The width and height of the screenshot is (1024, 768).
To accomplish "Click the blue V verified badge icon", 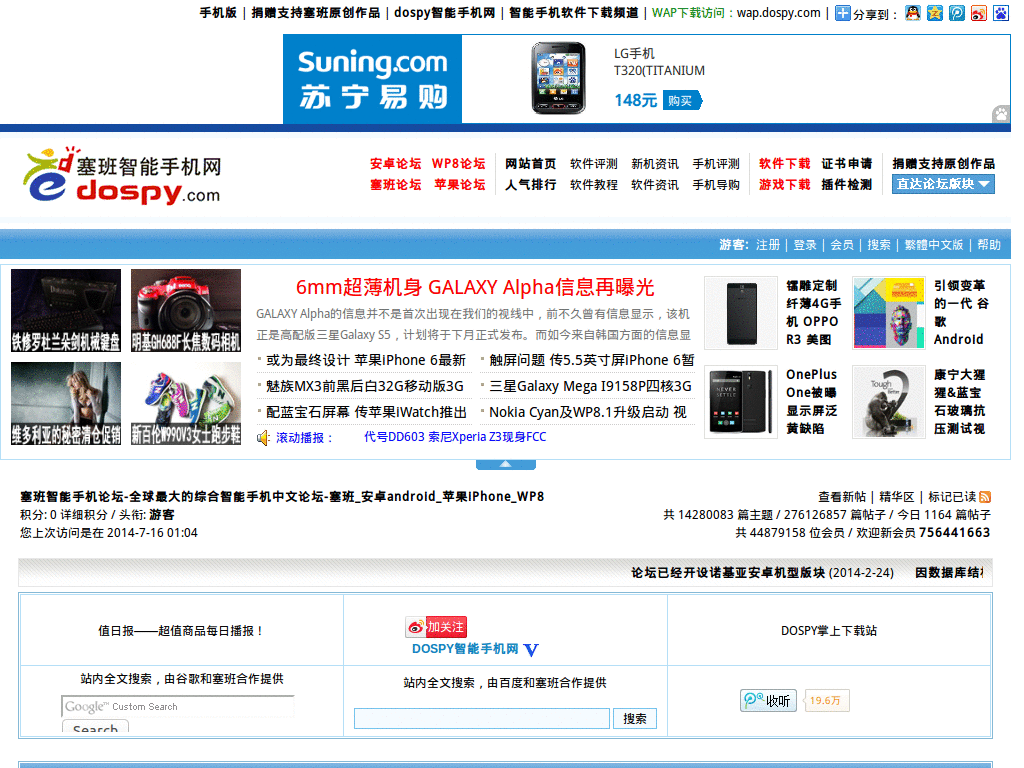I will point(531,650).
